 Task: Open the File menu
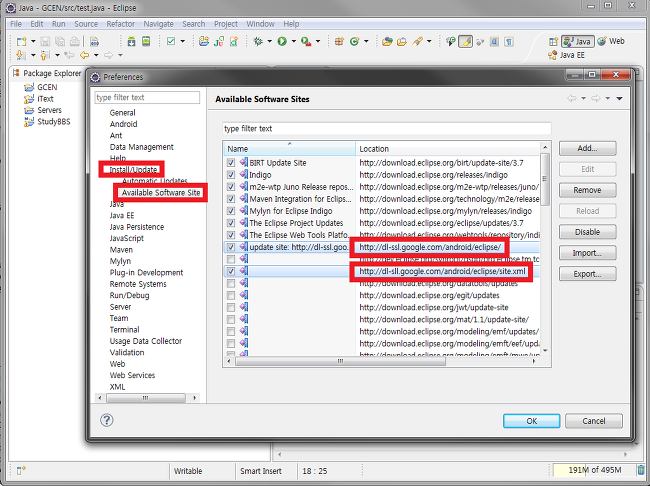pos(16,24)
